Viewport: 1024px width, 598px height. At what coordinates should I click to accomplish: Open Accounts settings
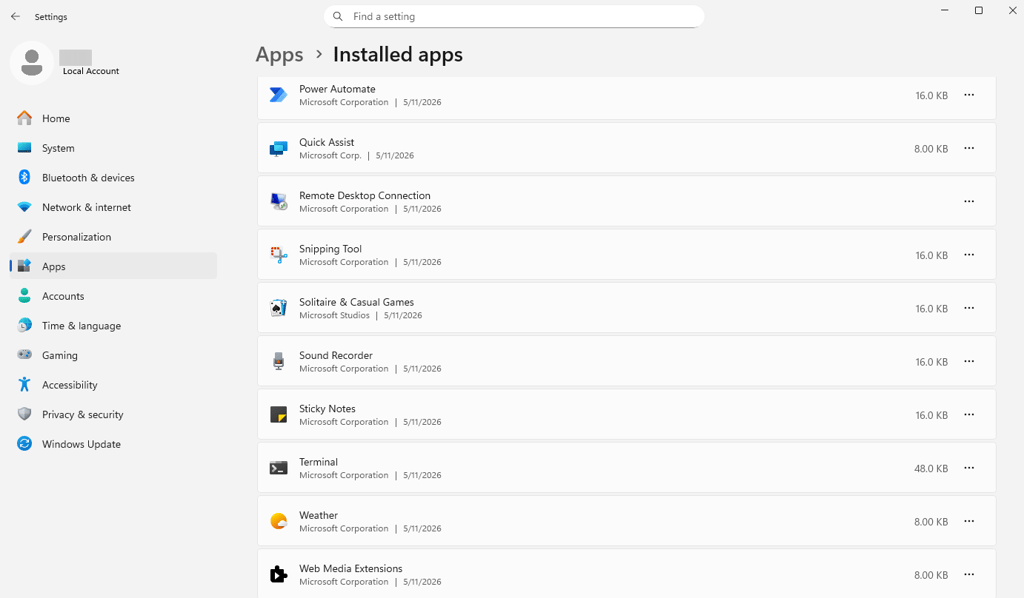point(113,296)
